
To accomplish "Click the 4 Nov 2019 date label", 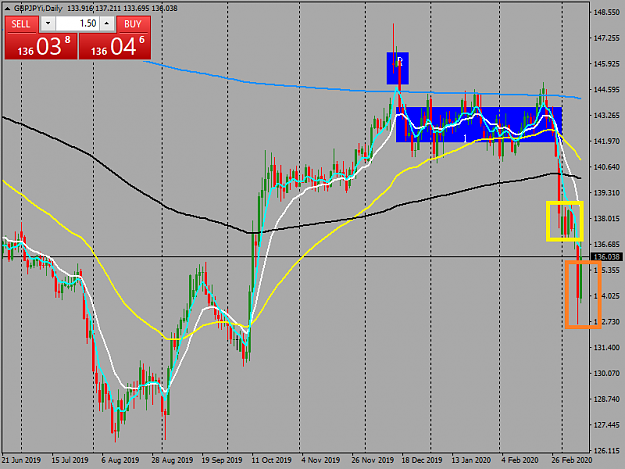I will 320,460.
